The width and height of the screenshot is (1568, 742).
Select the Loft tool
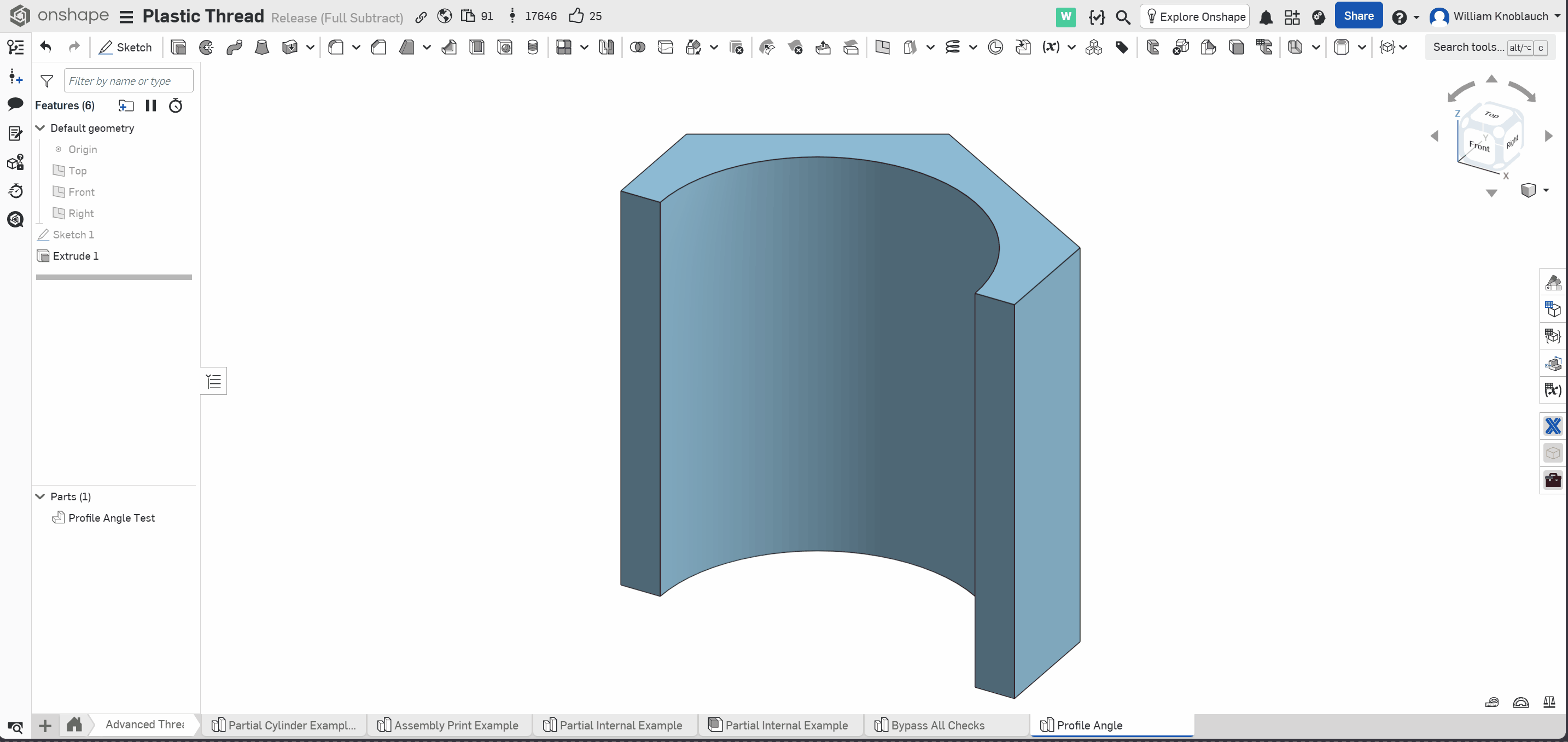pos(262,48)
